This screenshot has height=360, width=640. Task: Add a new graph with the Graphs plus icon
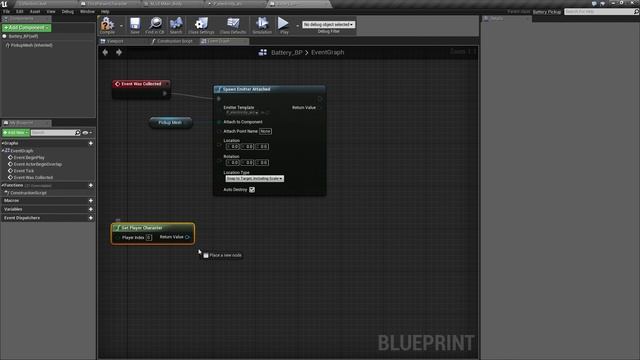[91, 143]
